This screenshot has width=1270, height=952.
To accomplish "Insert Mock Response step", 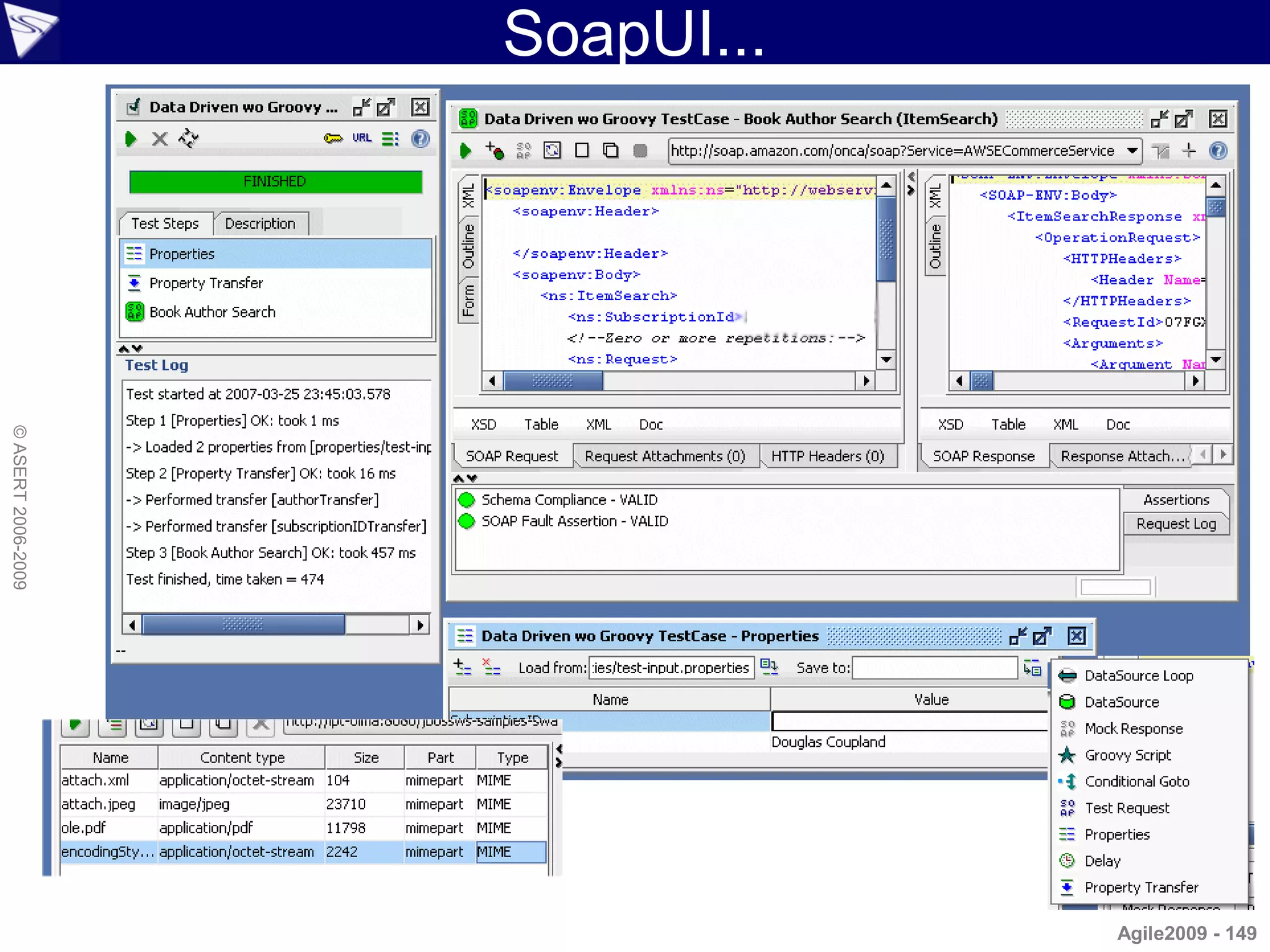I will (1134, 728).
